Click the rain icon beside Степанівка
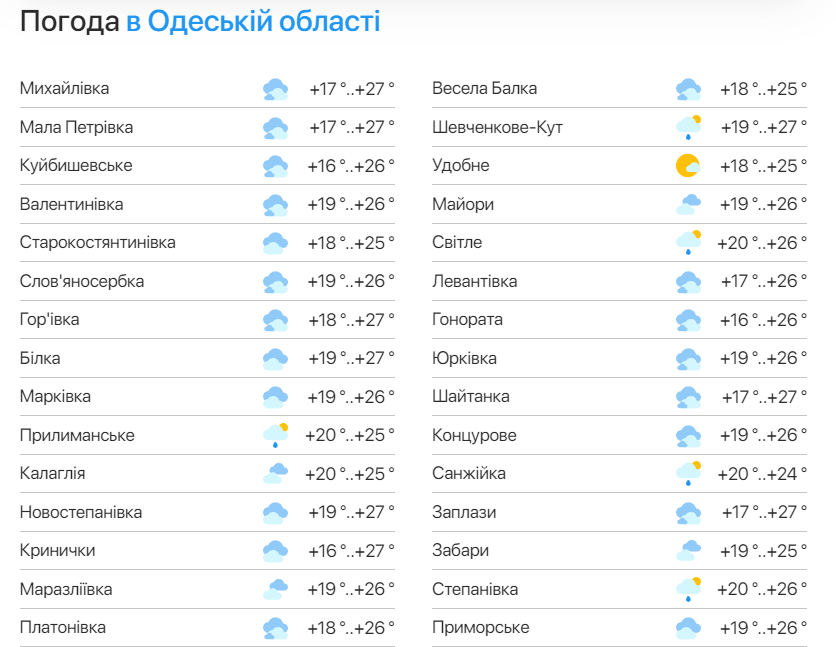 pos(688,589)
